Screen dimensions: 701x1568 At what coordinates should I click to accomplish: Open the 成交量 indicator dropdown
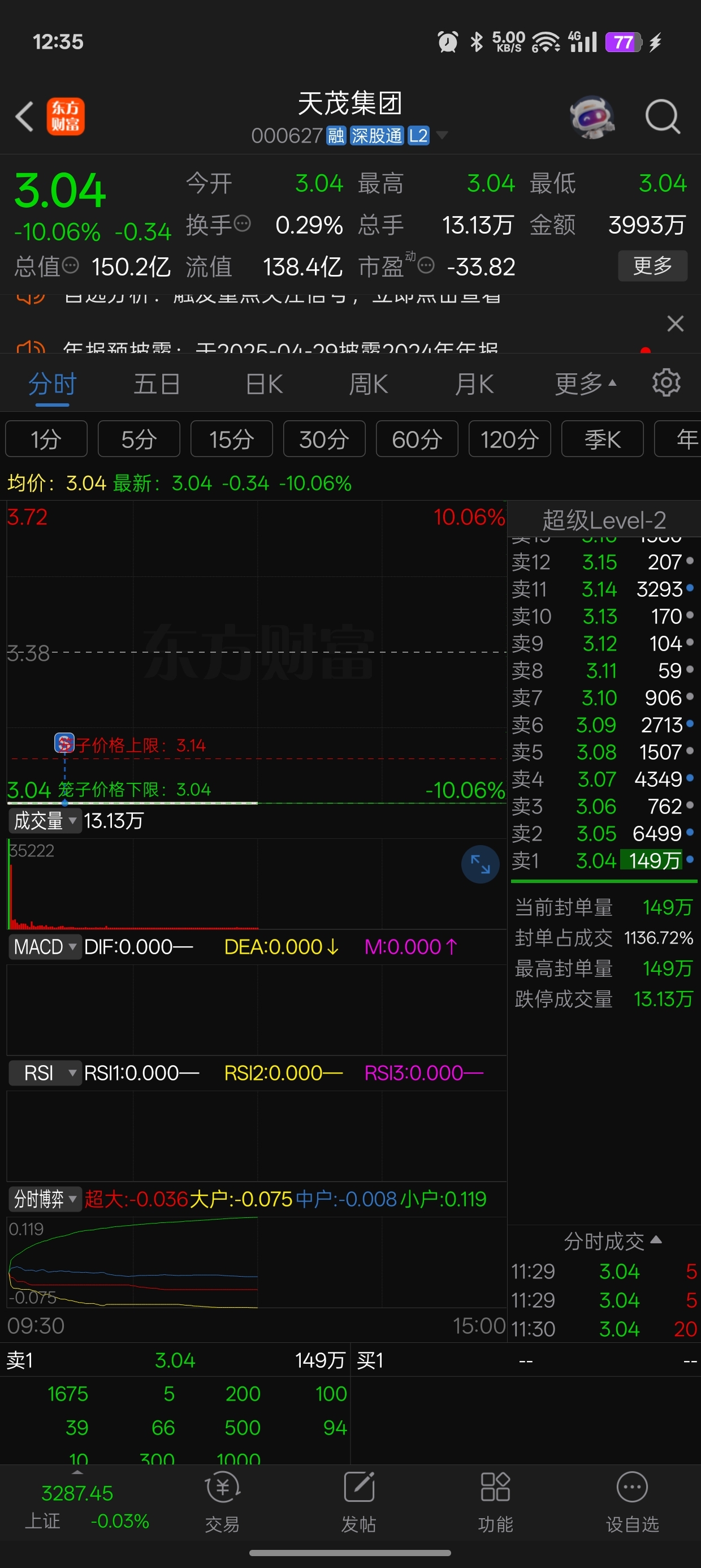45,821
